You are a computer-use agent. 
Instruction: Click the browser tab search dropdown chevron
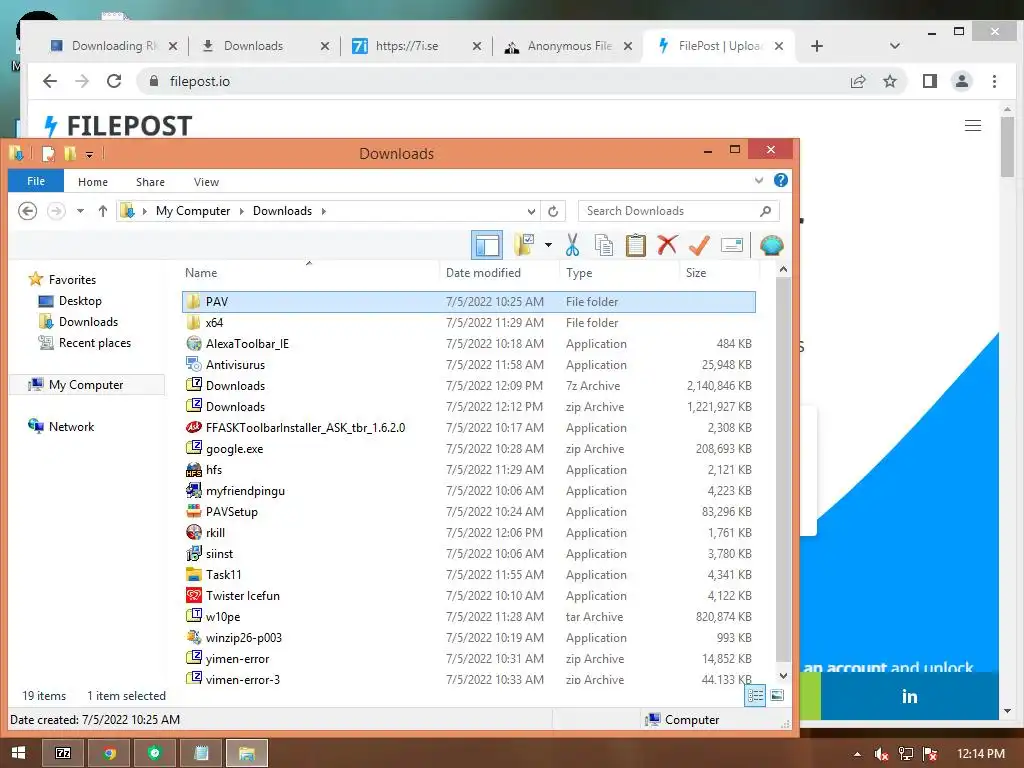click(x=895, y=46)
